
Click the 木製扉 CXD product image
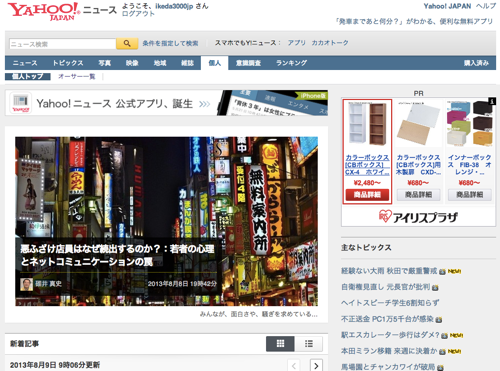[418, 124]
